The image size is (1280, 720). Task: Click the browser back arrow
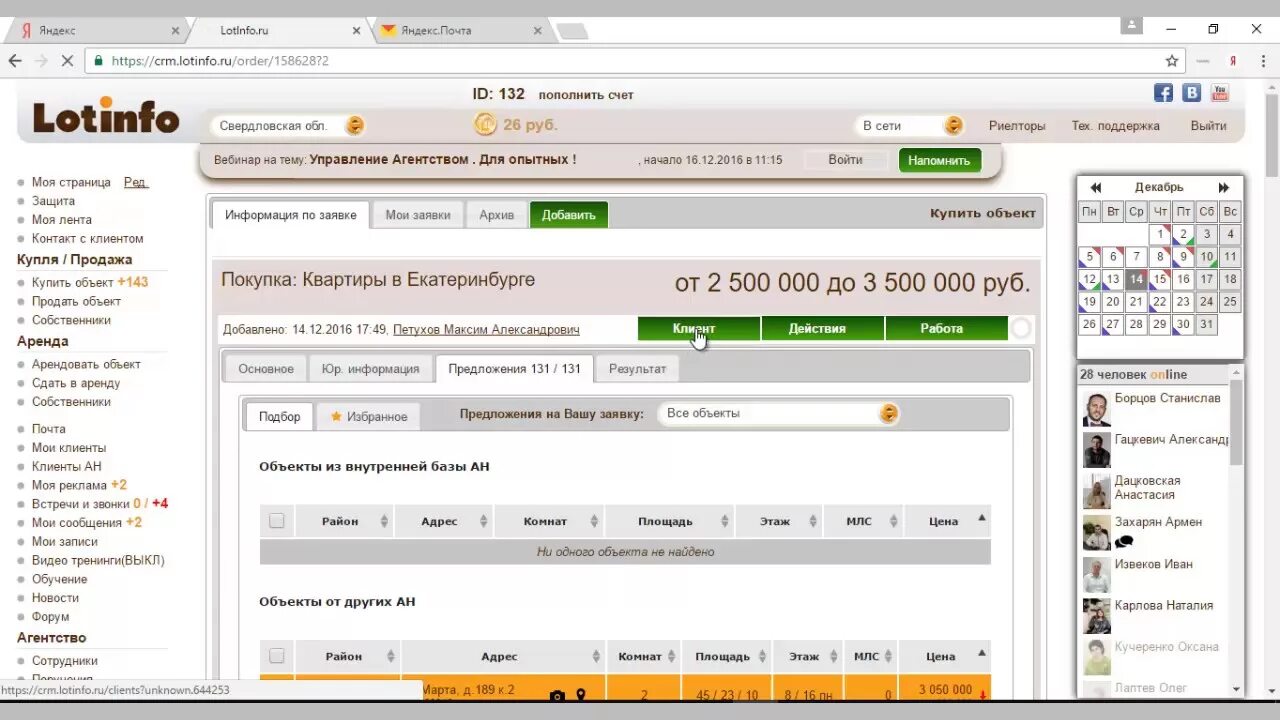coord(15,60)
